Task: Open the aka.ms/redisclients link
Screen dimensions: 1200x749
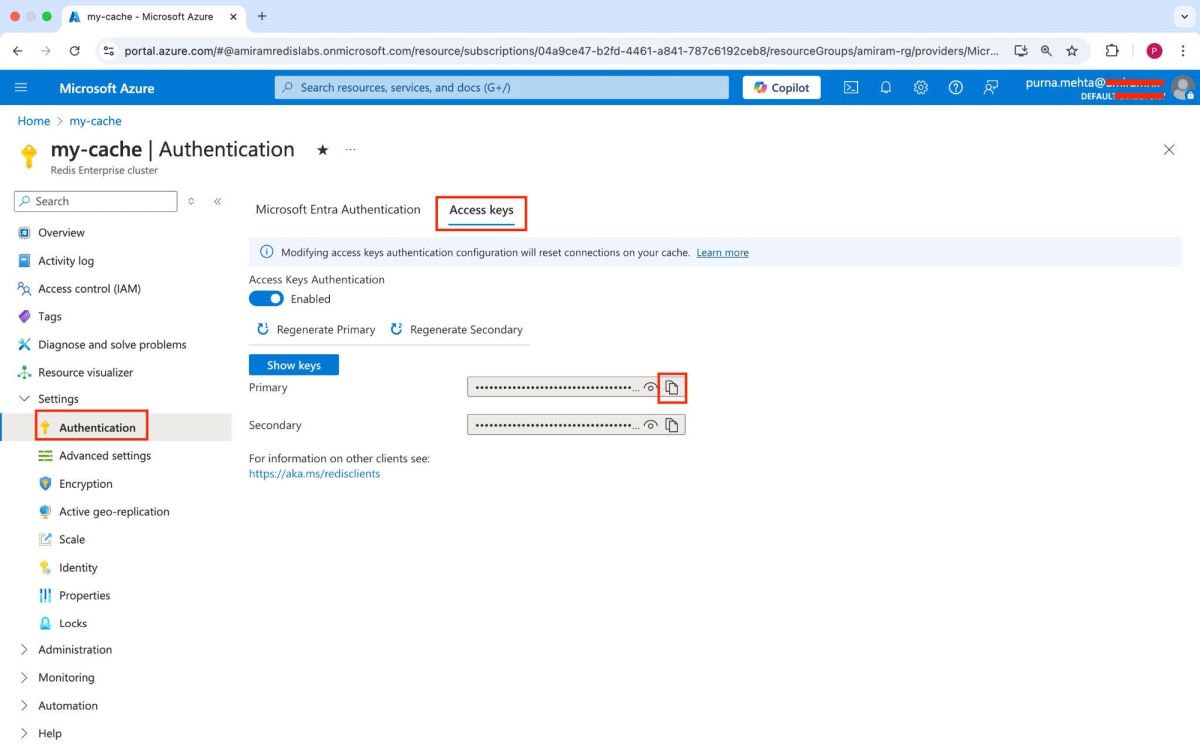Action: click(x=314, y=473)
